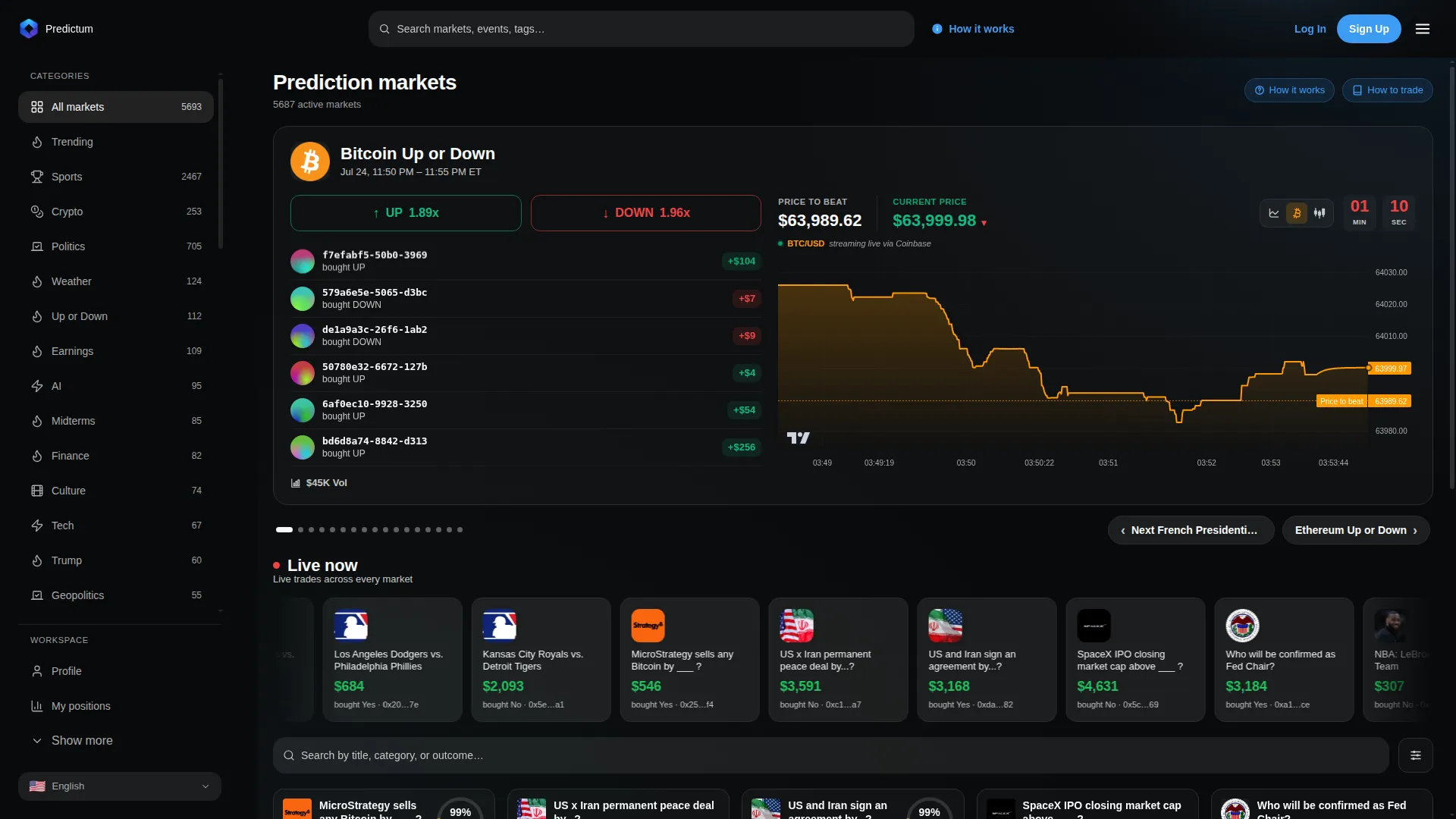
Task: Open the Earnings category
Action: point(116,351)
